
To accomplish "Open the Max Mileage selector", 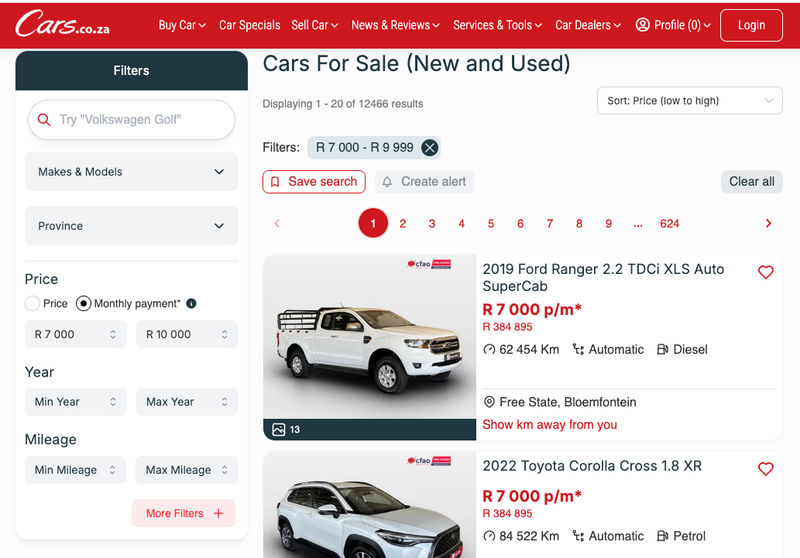I will (187, 470).
